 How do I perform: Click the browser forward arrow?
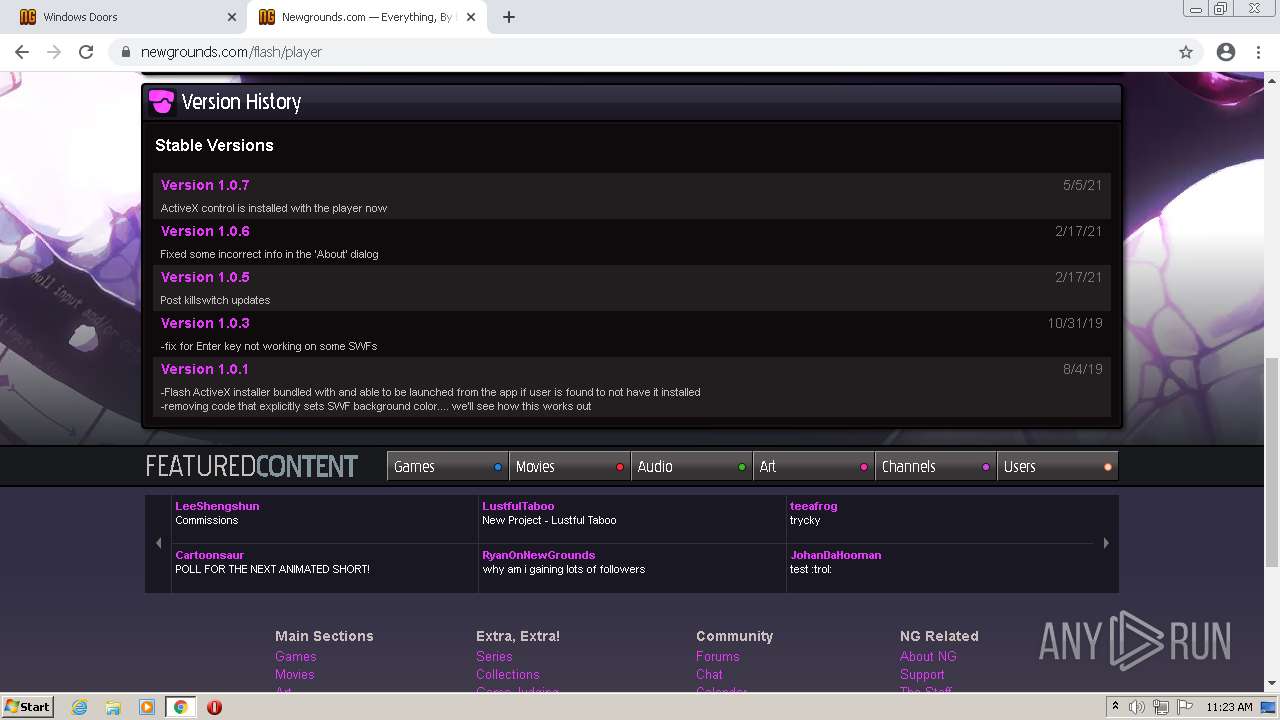point(54,52)
